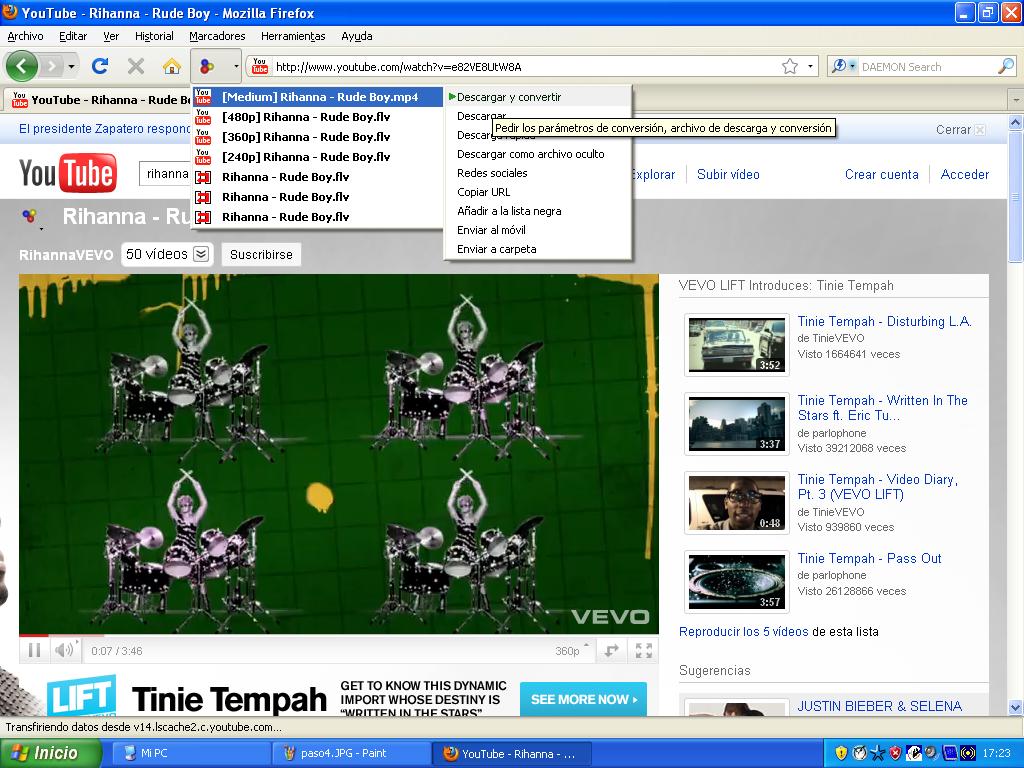Click the Suscribirse button
The height and width of the screenshot is (768, 1024).
tap(261, 255)
